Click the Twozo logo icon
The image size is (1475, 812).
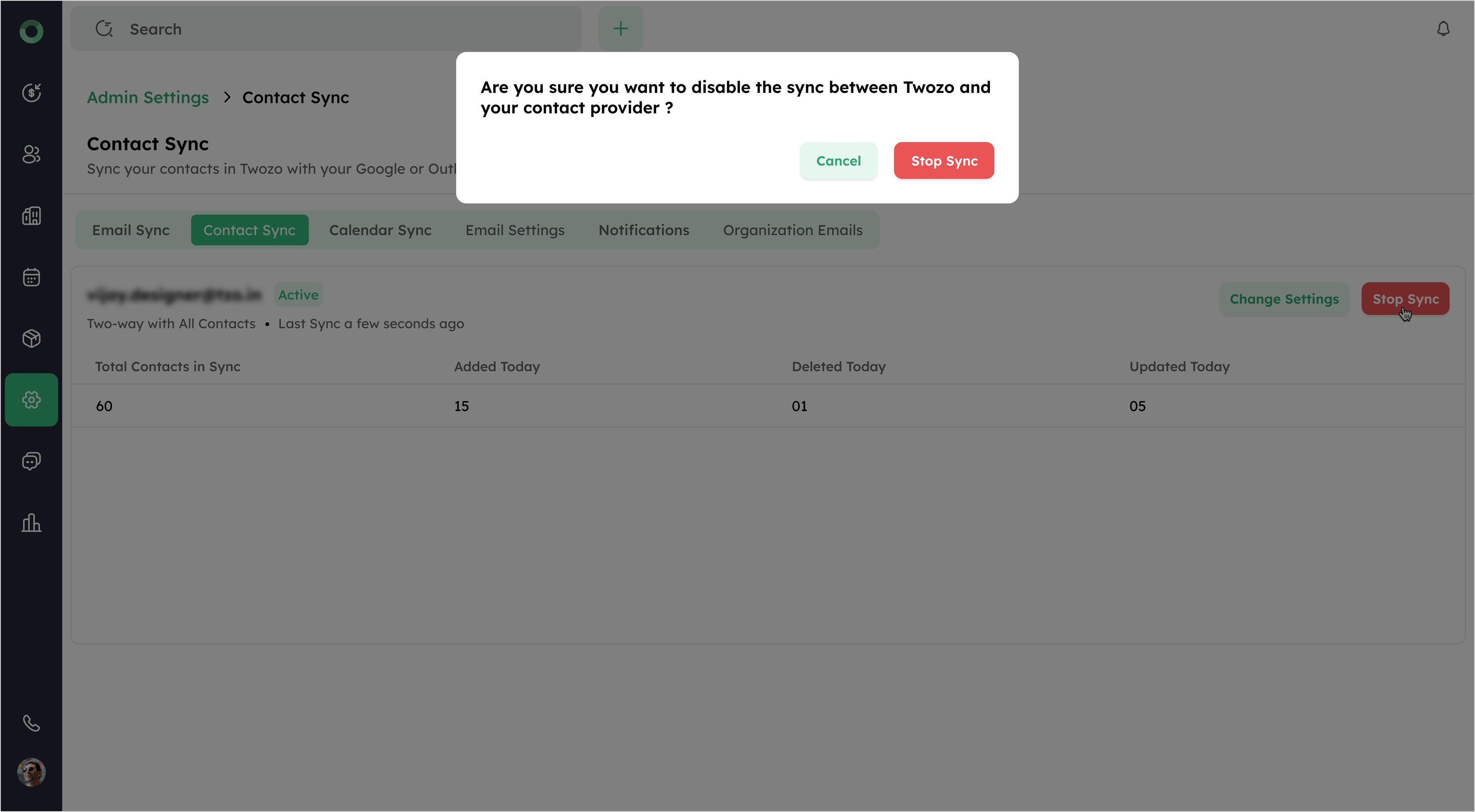pos(32,31)
